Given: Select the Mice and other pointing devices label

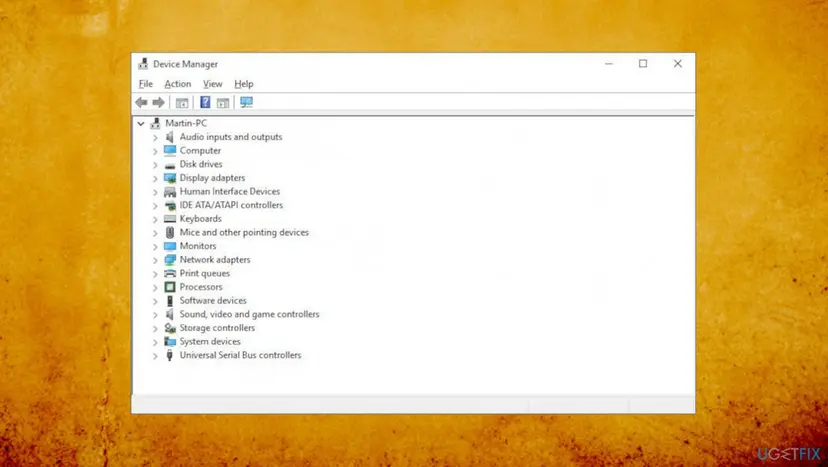Looking at the screenshot, I should [x=244, y=232].
